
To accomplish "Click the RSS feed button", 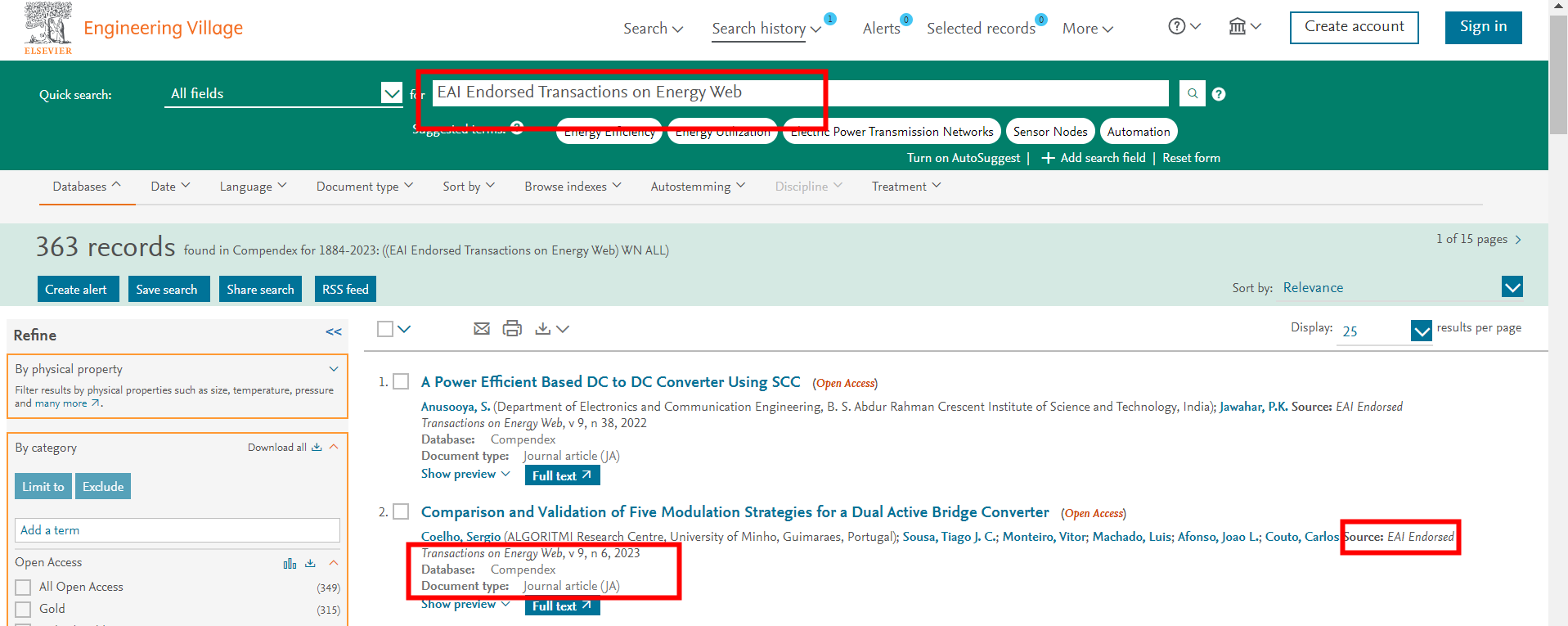I will click(345, 289).
